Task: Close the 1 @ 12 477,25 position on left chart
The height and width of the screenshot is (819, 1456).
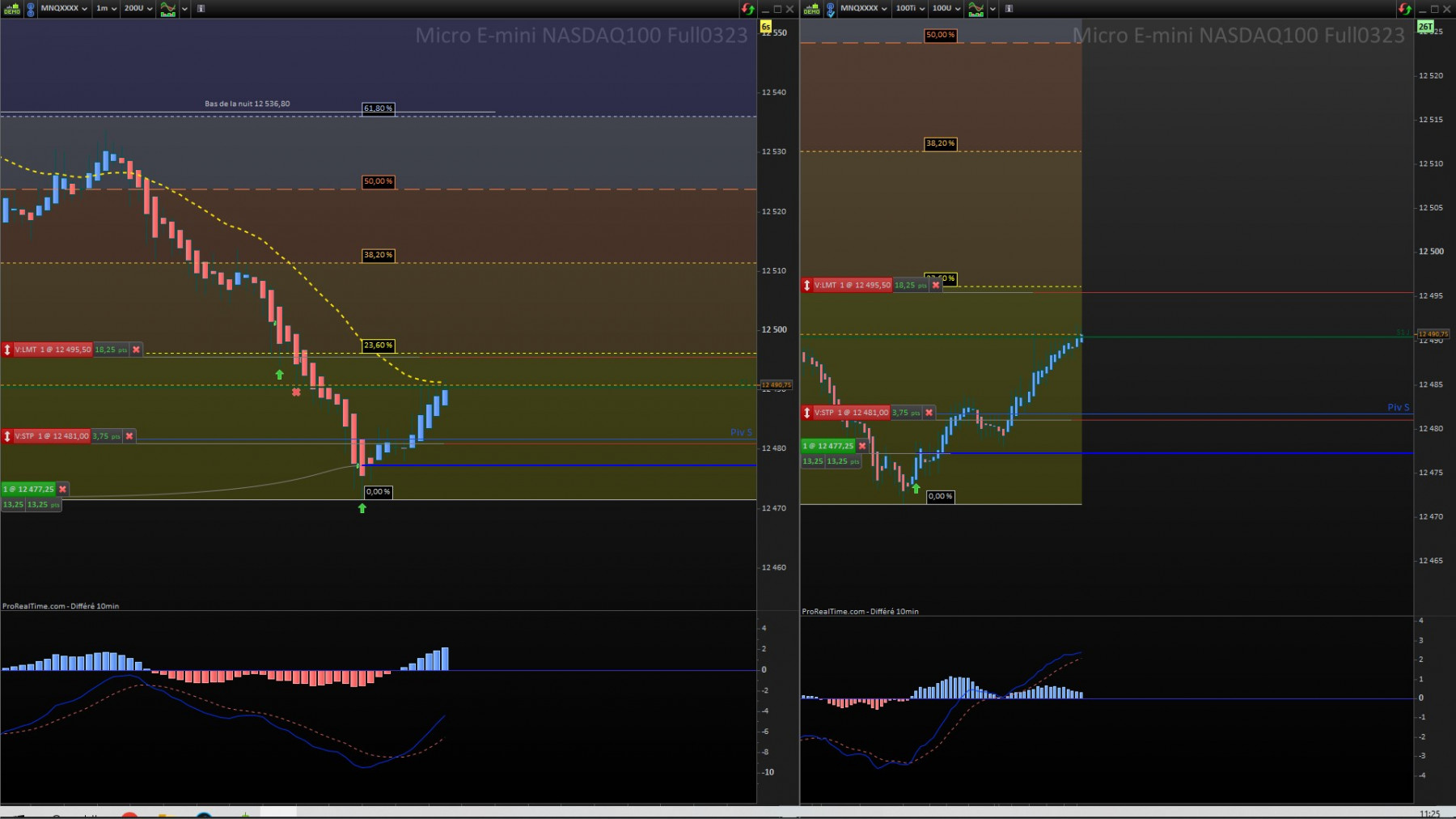Action: pos(62,489)
